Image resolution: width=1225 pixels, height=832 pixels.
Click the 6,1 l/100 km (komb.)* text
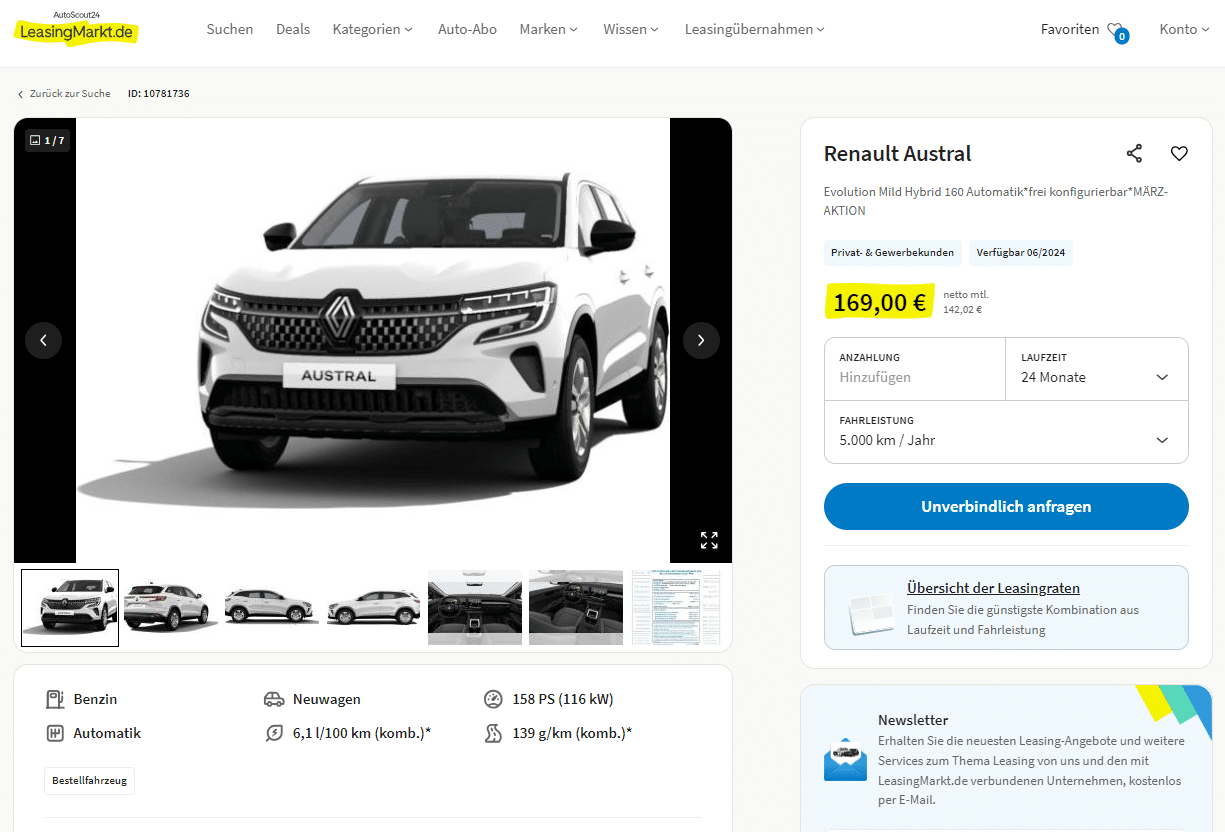pos(362,733)
